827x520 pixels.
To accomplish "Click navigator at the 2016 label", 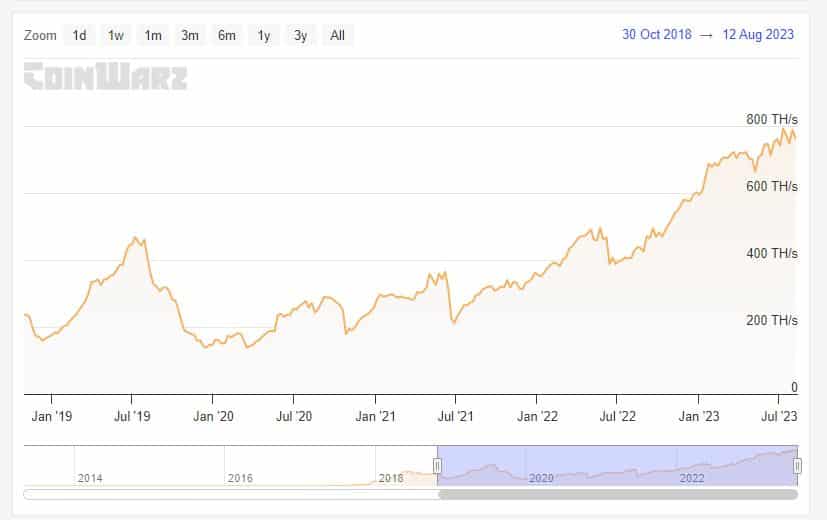I will [240, 478].
